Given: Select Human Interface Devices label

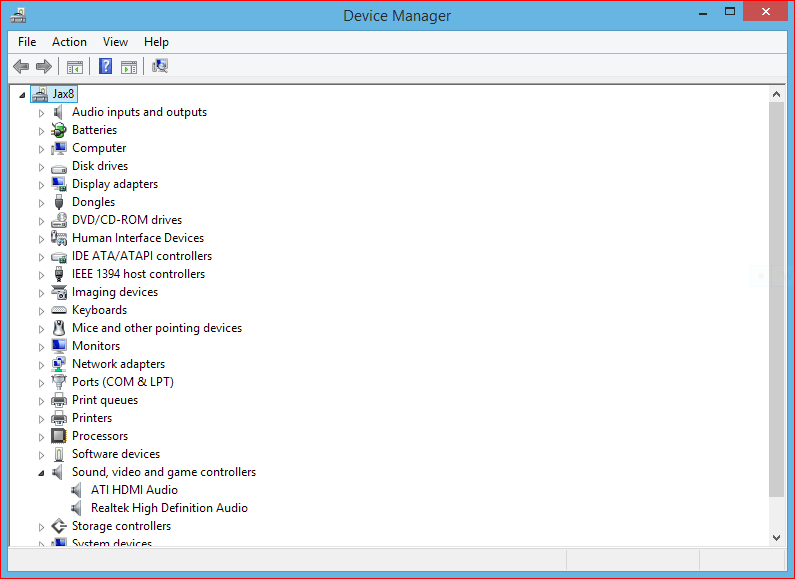Looking at the screenshot, I should (138, 238).
